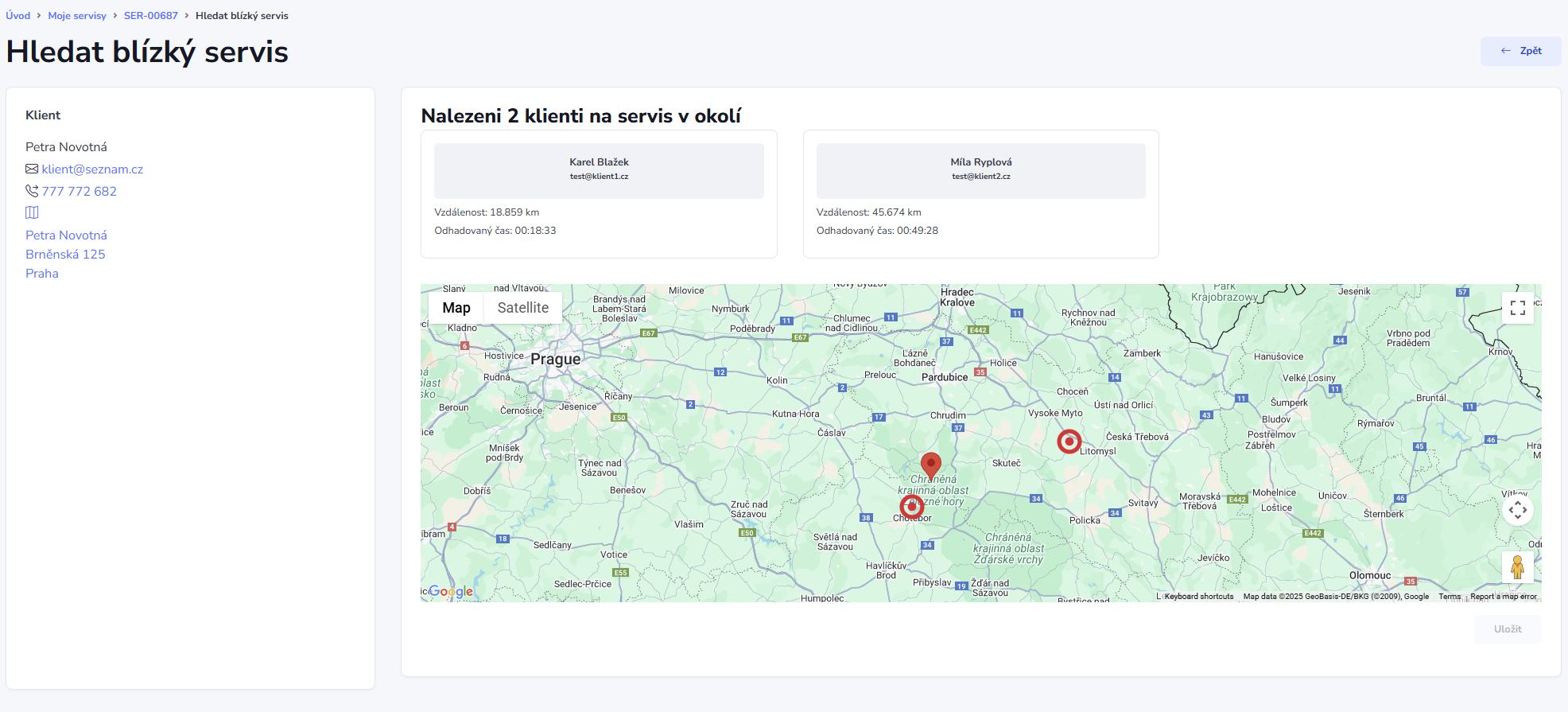Click Nalezeni 2 klienti heading
The image size is (1568, 712).
pos(581,116)
